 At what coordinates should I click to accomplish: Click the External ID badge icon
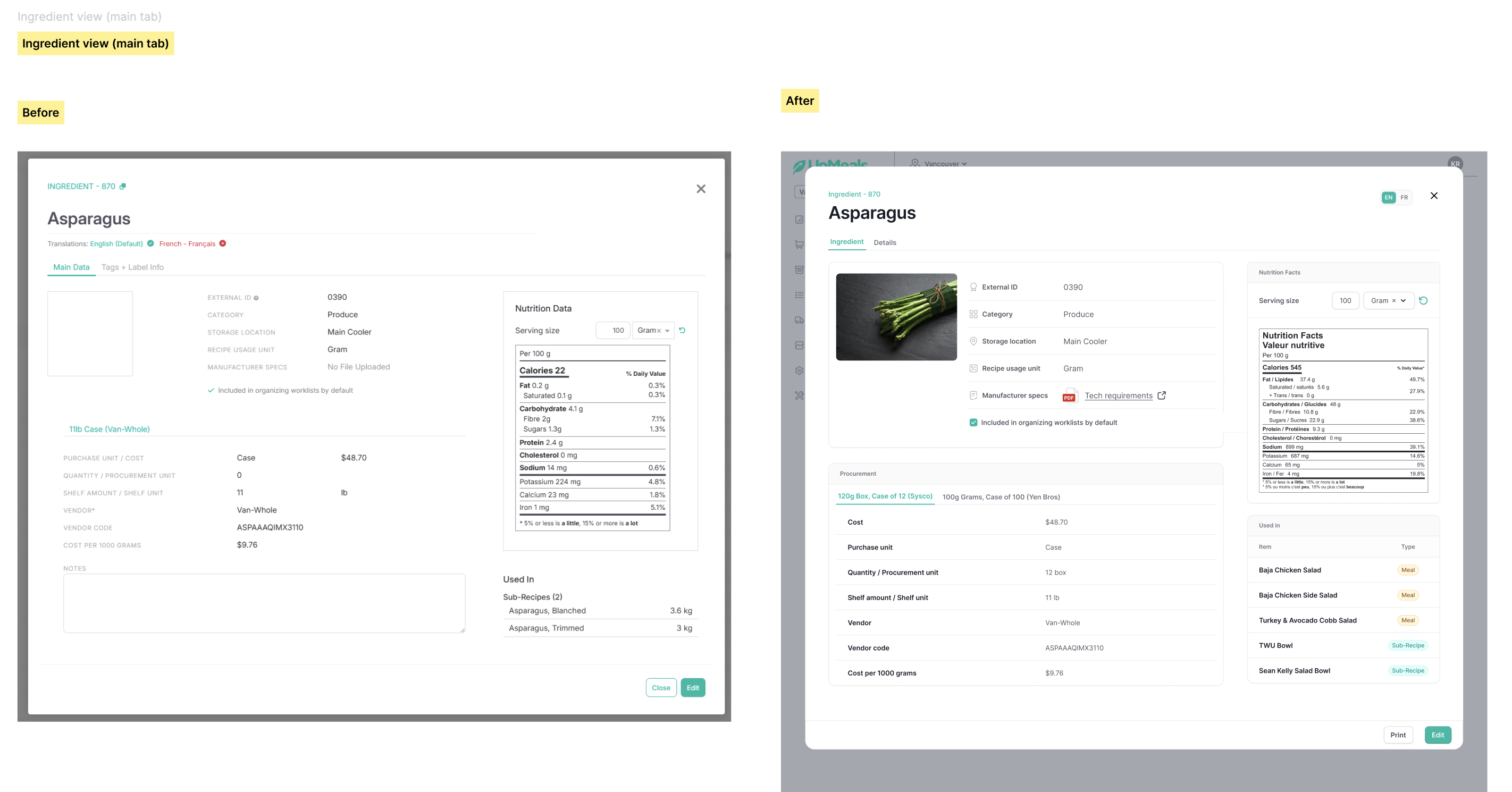pyautogui.click(x=973, y=287)
